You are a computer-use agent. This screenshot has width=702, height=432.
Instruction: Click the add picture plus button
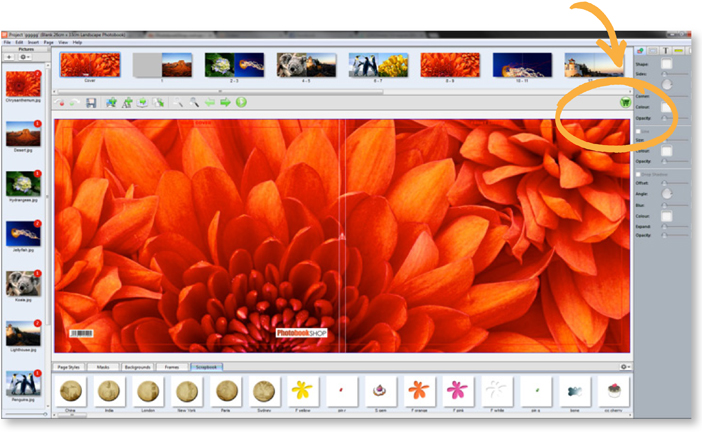coord(10,57)
